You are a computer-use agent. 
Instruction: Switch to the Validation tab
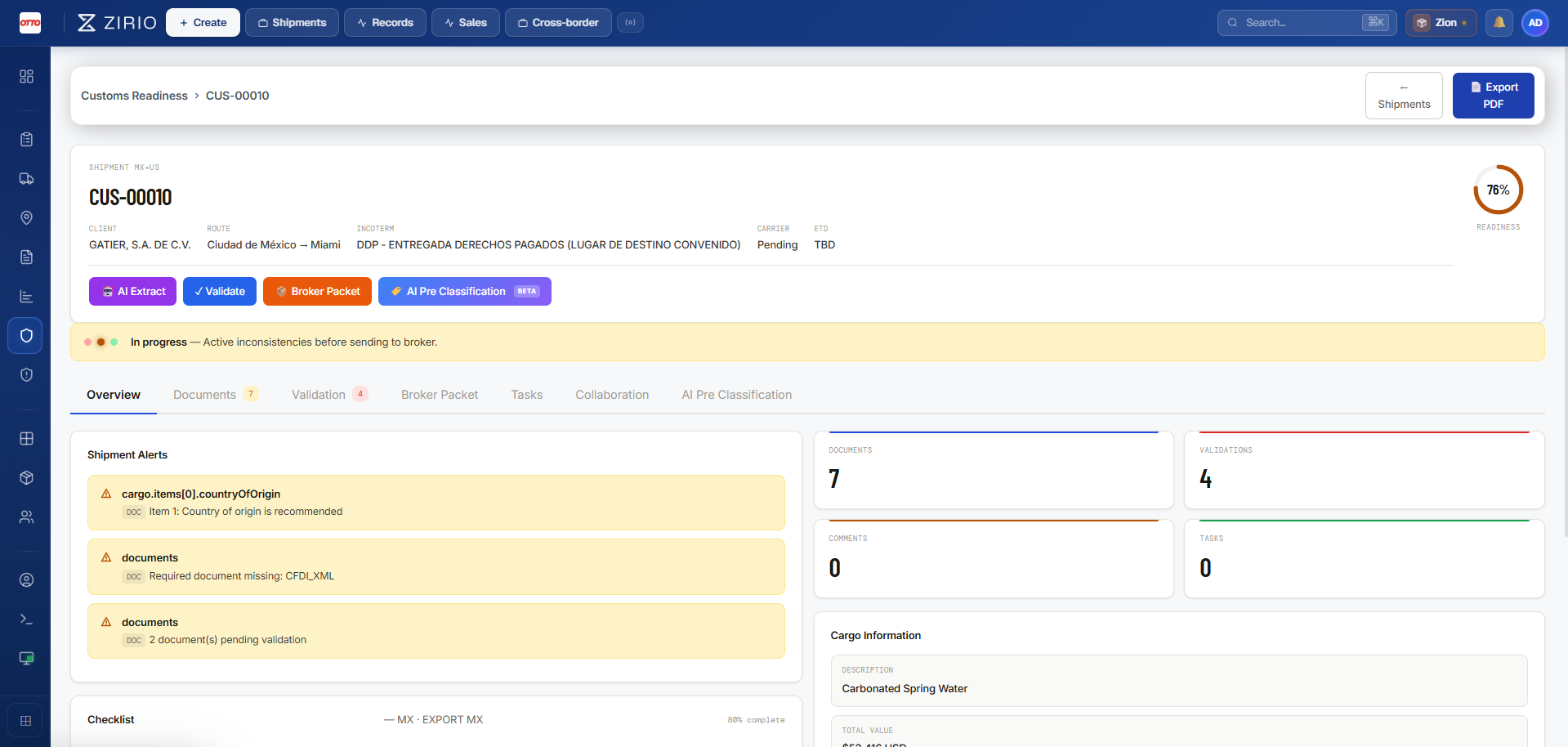(329, 395)
